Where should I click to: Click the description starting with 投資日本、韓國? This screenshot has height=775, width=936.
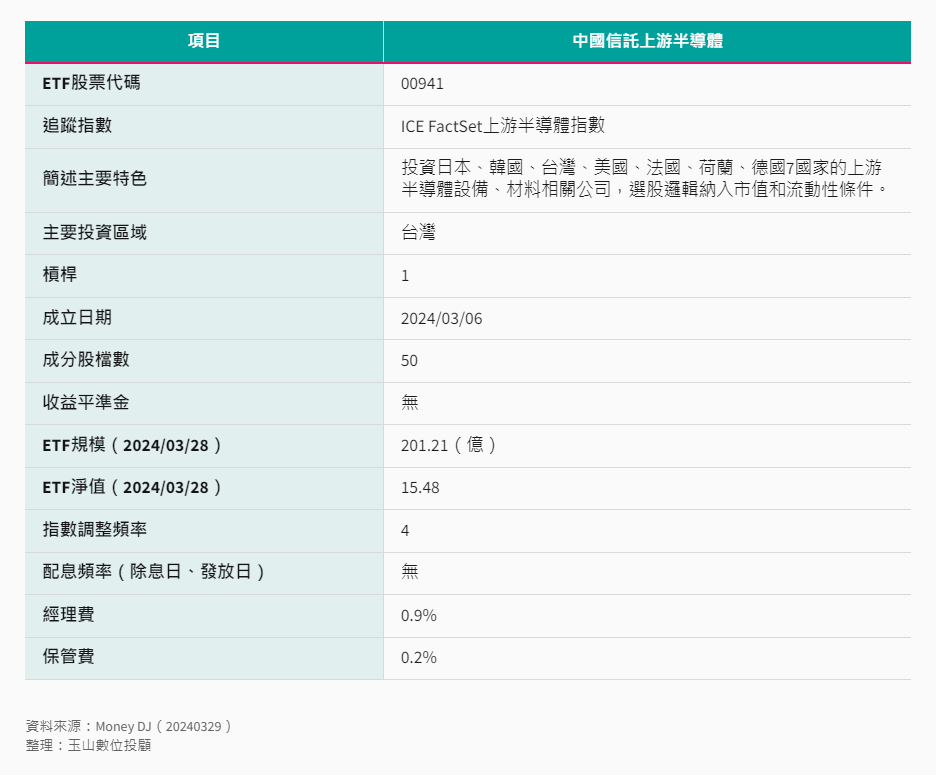pos(645,178)
